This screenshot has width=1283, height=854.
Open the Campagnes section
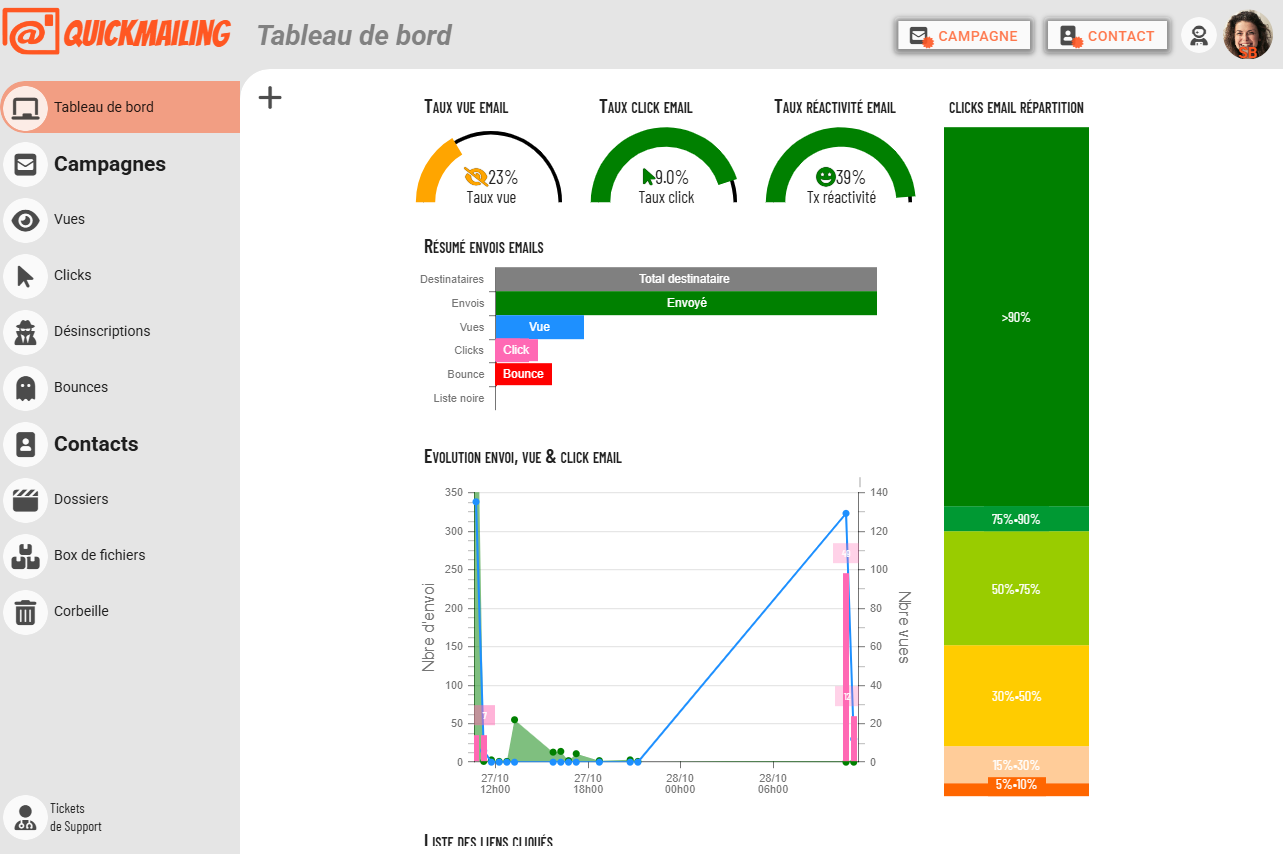pos(110,164)
